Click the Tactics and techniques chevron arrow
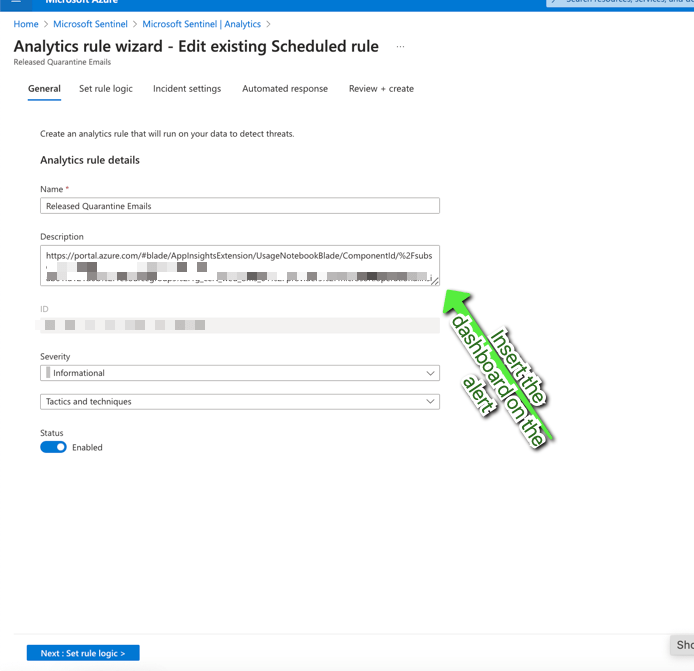 coord(430,402)
